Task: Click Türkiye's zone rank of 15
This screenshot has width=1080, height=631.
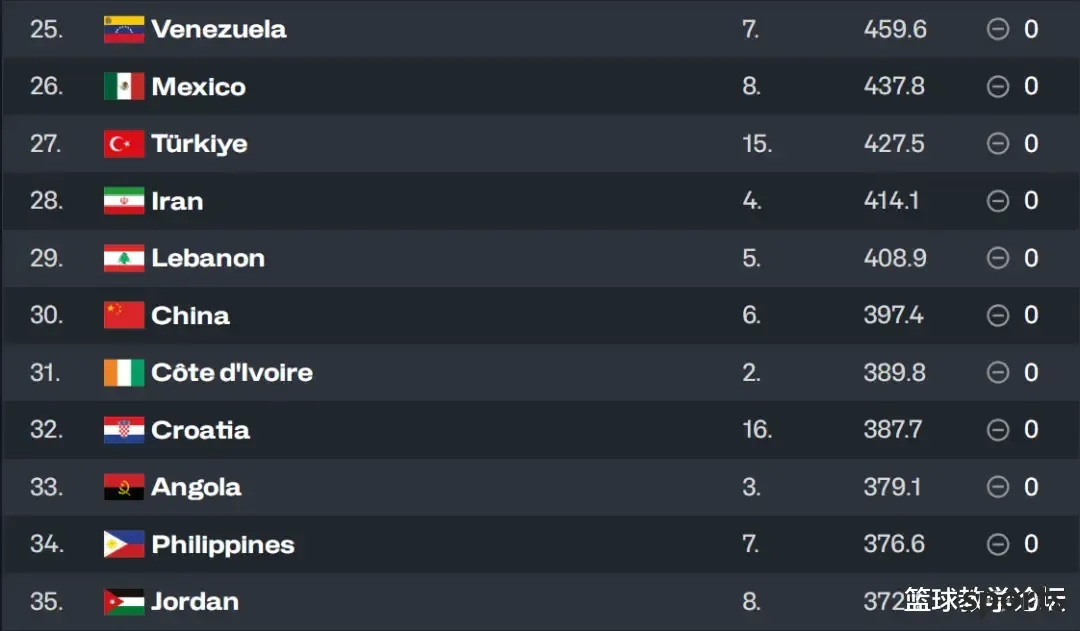Action: pos(757,144)
